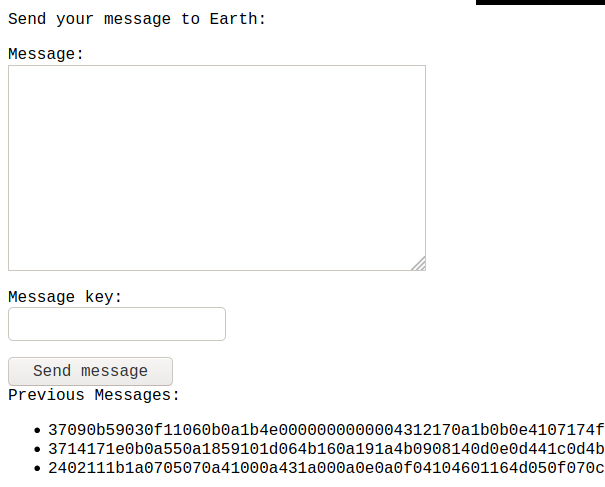Click the 'Previous Messages:' heading
605x487 pixels.
94,395
